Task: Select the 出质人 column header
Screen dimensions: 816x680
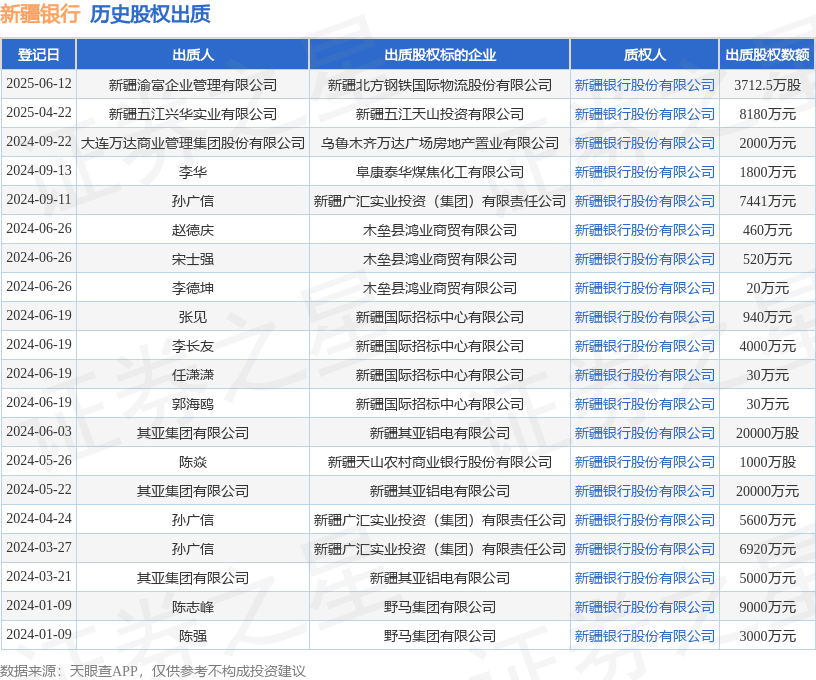Action: (193, 55)
